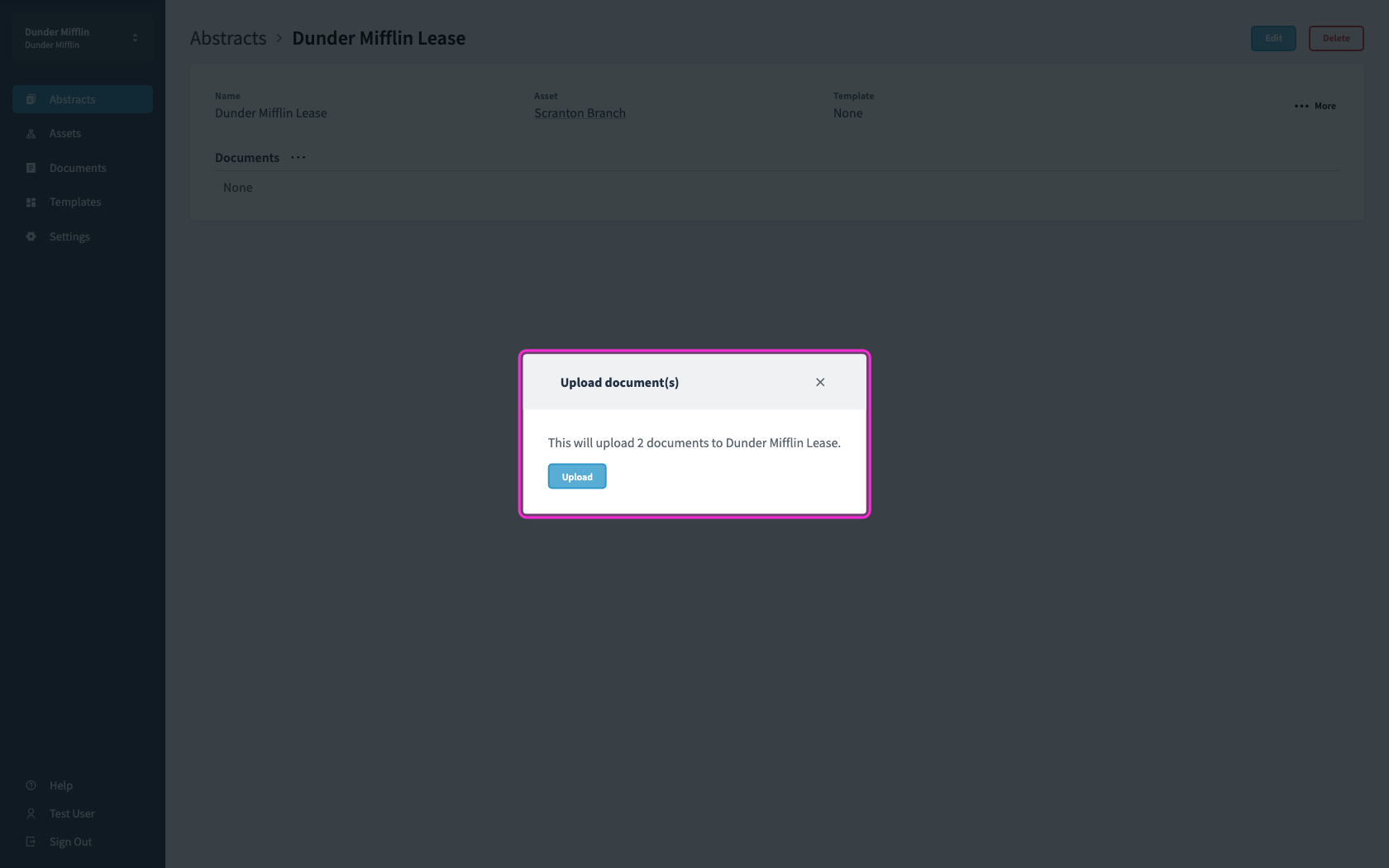Go to Assets in the sidebar
This screenshot has width=1389, height=868.
pyautogui.click(x=83, y=134)
